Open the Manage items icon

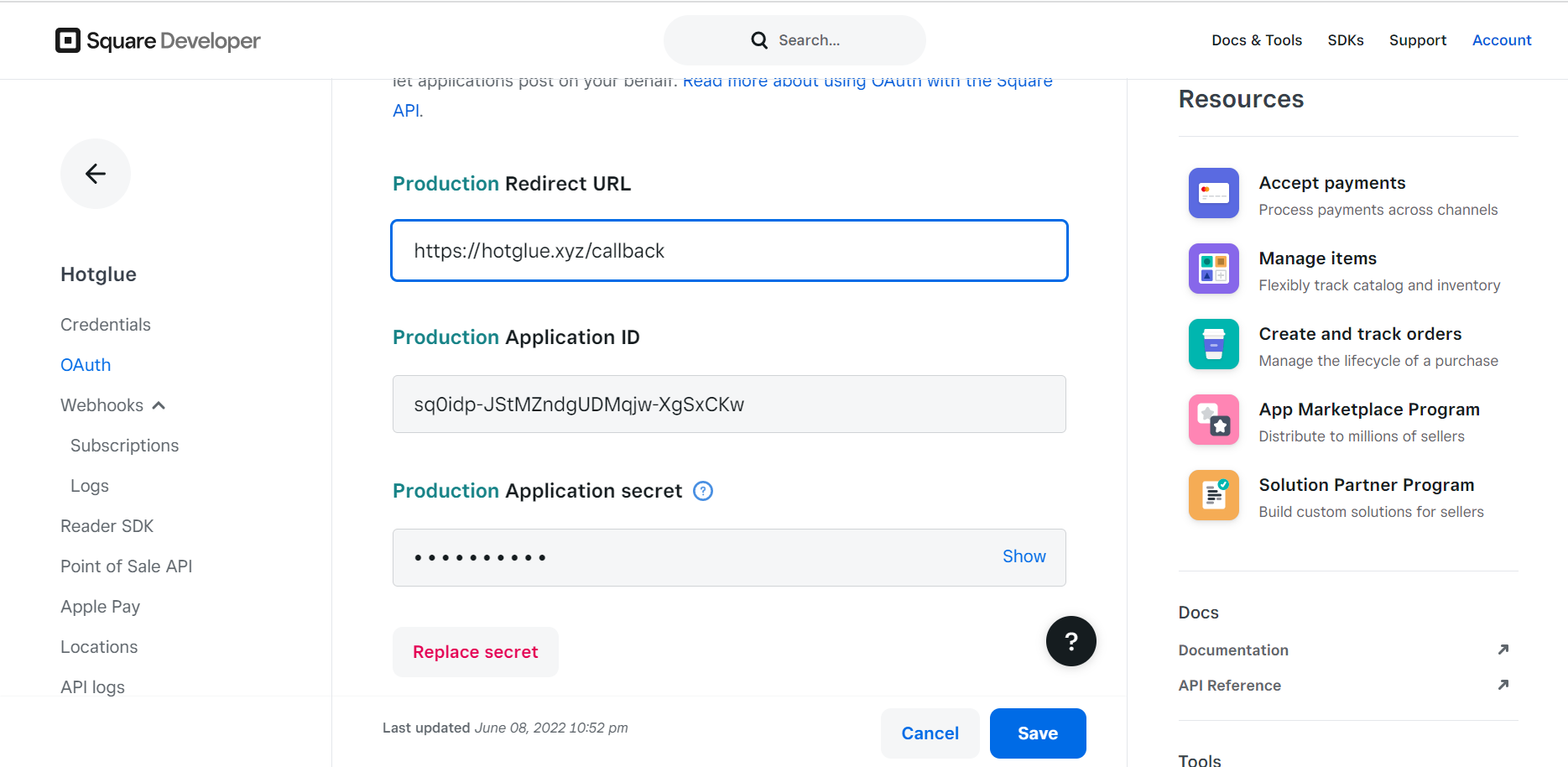1213,269
